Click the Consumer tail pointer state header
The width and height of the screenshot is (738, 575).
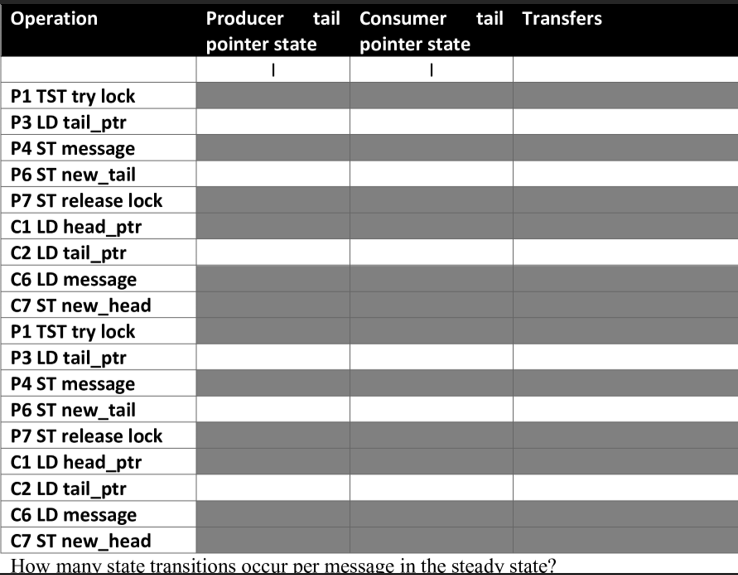point(430,31)
